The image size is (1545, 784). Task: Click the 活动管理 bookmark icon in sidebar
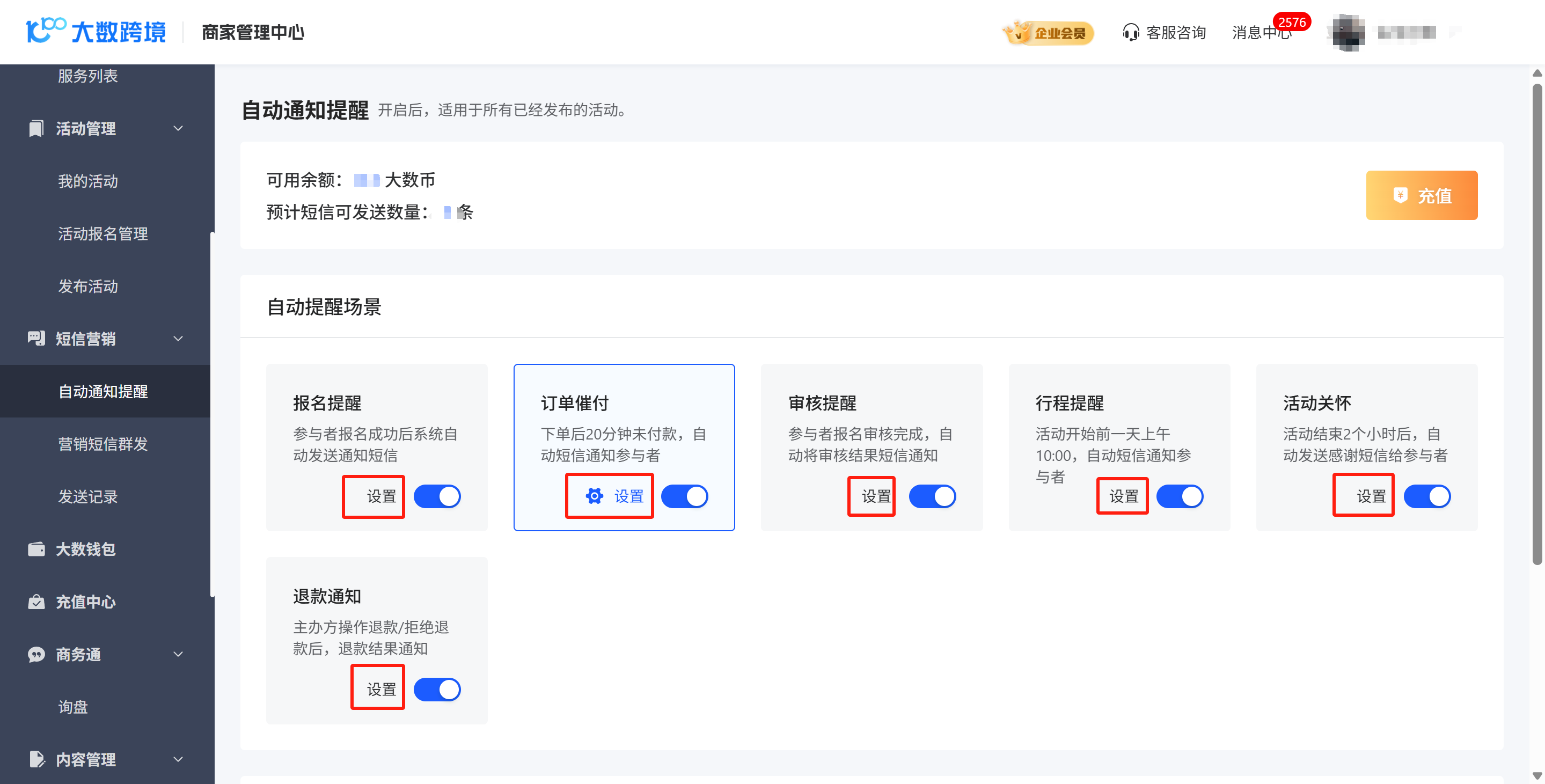(x=36, y=128)
